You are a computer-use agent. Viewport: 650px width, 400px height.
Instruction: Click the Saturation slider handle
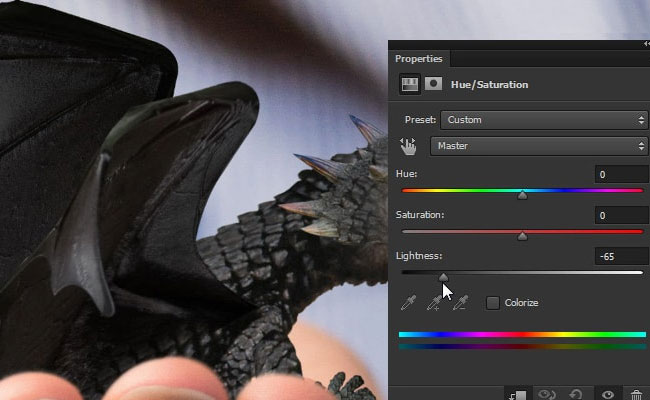click(522, 236)
